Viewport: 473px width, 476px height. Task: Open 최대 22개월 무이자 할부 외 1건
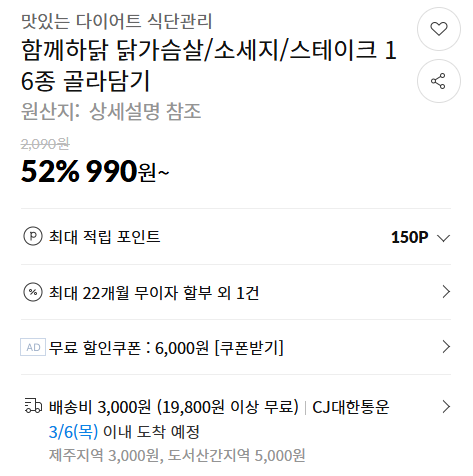(x=154, y=293)
